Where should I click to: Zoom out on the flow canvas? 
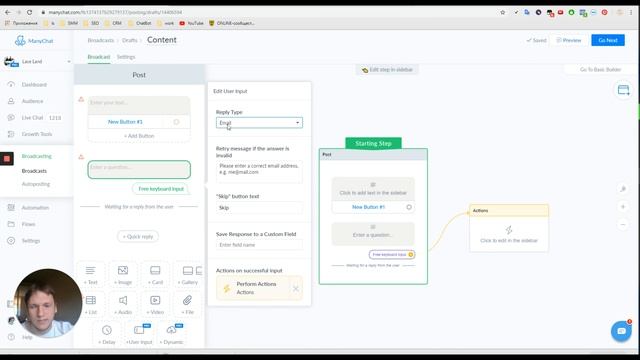click(623, 224)
